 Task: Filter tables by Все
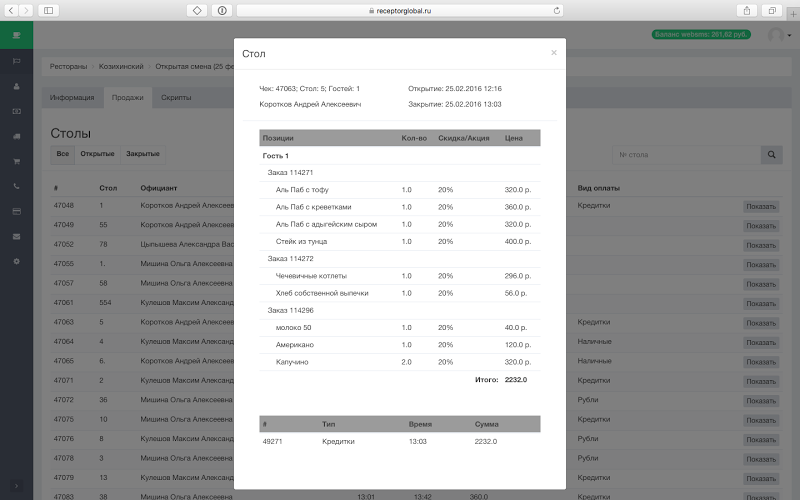pyautogui.click(x=63, y=154)
